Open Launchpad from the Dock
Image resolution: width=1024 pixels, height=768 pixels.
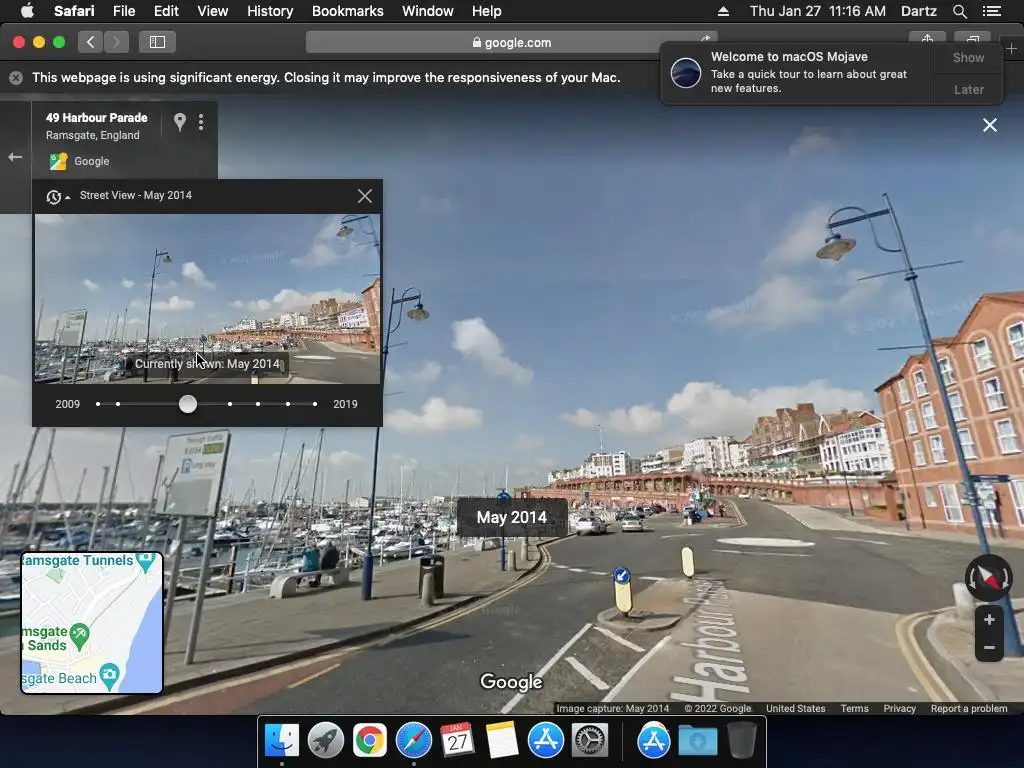coord(326,741)
